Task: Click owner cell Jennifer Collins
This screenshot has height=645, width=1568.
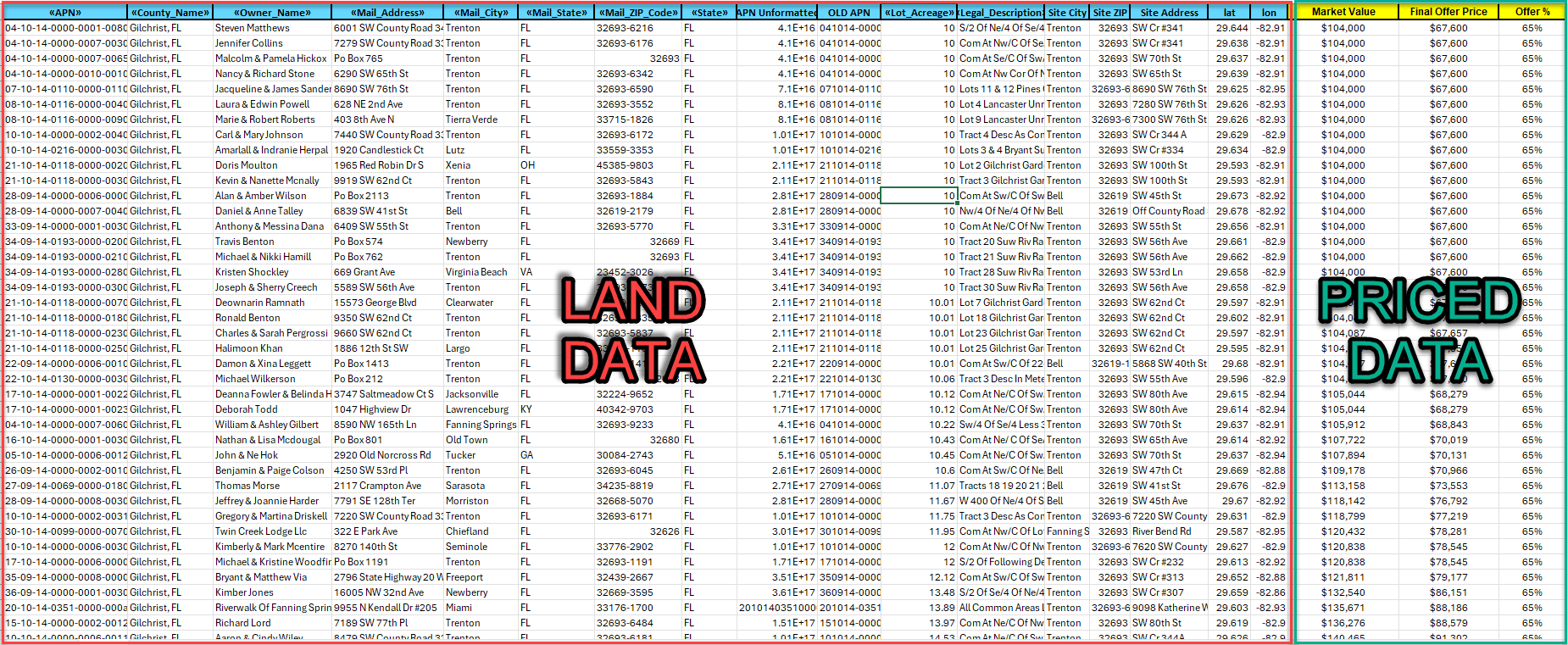Action: [271, 43]
